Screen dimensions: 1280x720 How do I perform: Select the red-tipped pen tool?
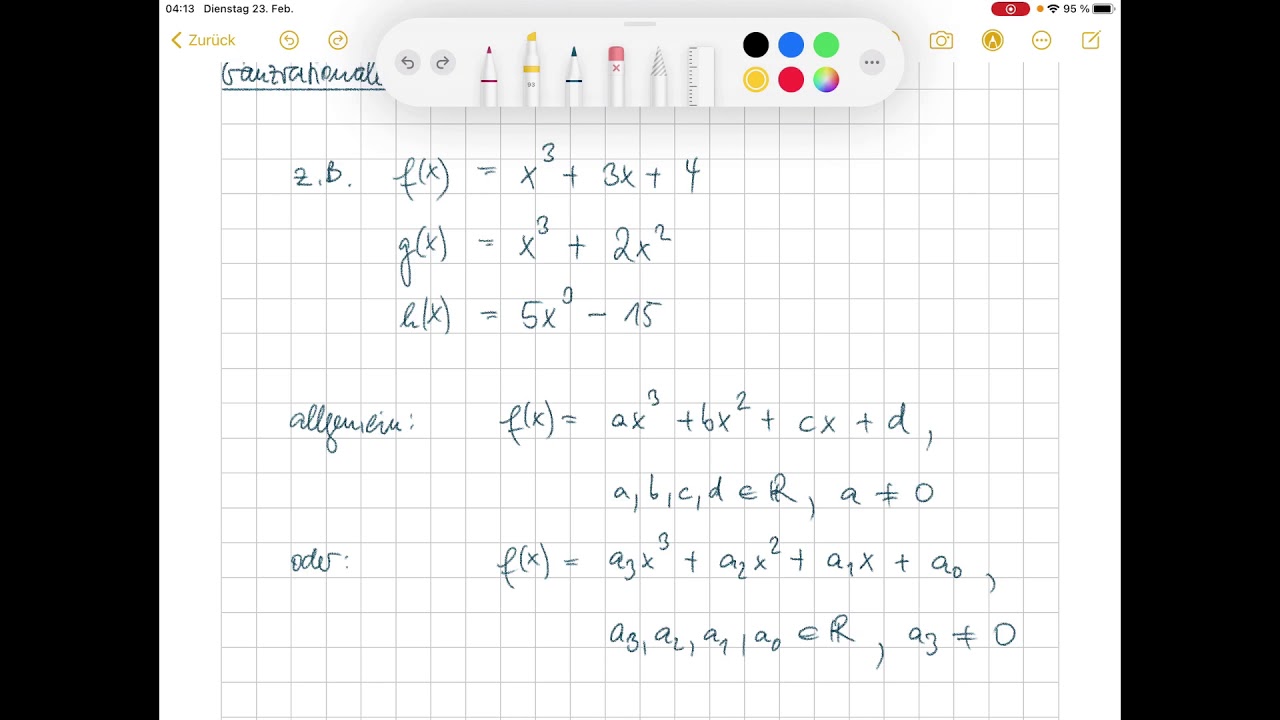[489, 76]
